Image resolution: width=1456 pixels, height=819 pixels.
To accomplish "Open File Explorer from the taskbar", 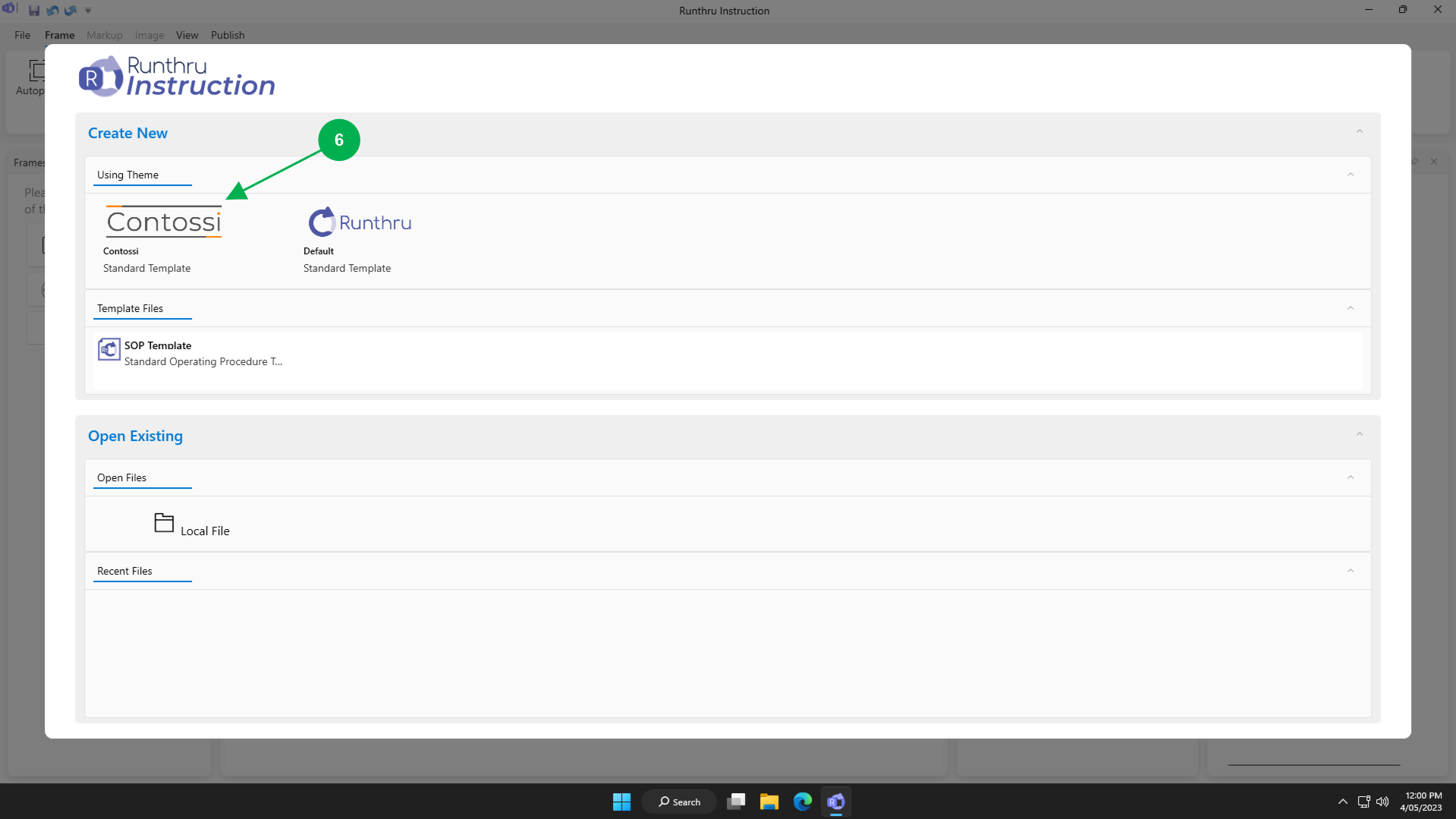I will pyautogui.click(x=769, y=802).
